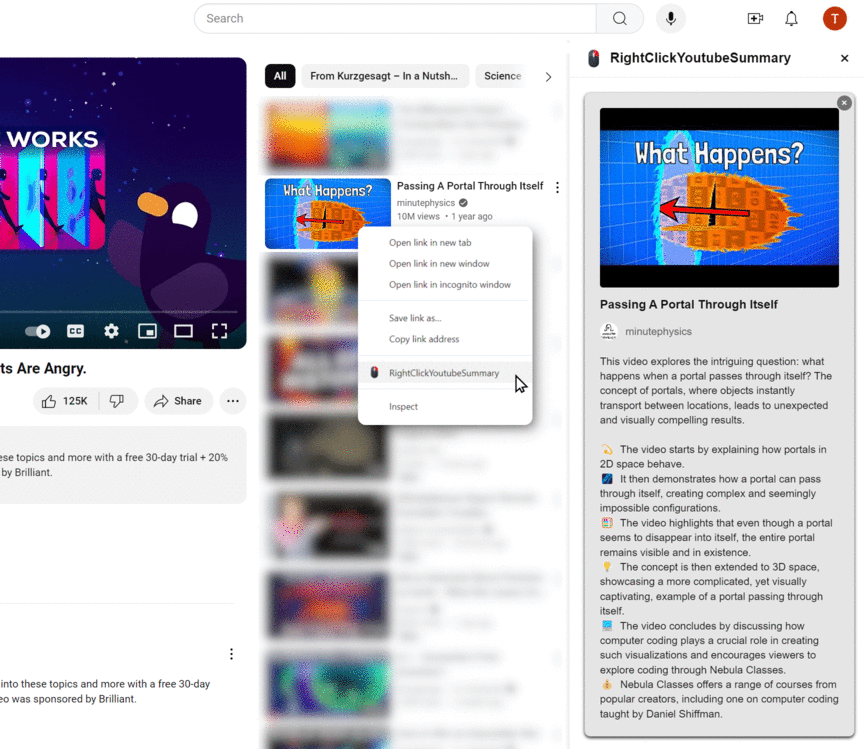This screenshot has height=749, width=864.
Task: Open the account avatar T
Action: 834,19
